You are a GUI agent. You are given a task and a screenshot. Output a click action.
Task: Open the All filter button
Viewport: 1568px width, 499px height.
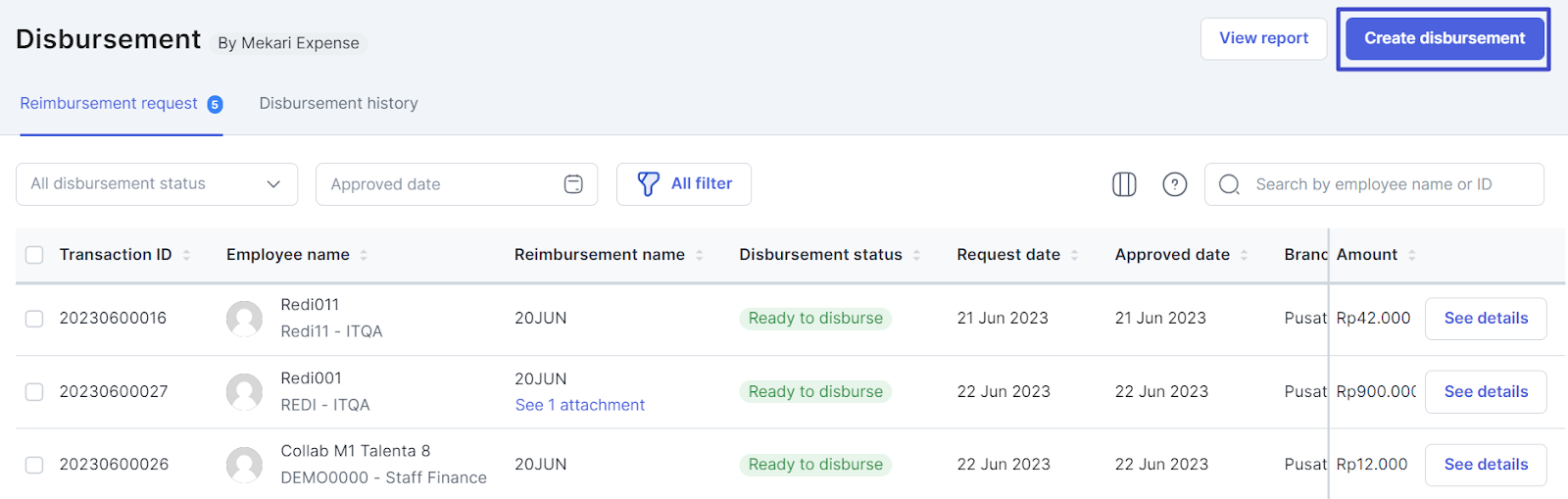(684, 184)
